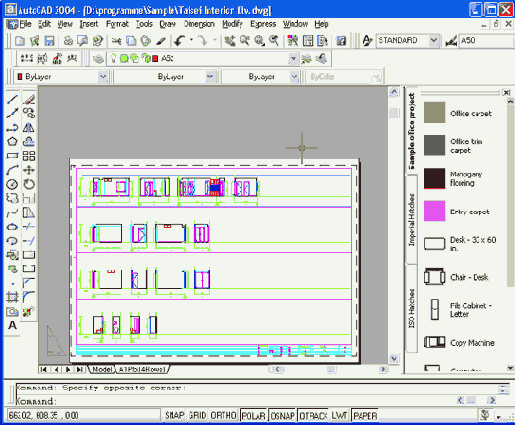Open the Express menu
Viewport: 515px width, 425px height.
click(263, 24)
